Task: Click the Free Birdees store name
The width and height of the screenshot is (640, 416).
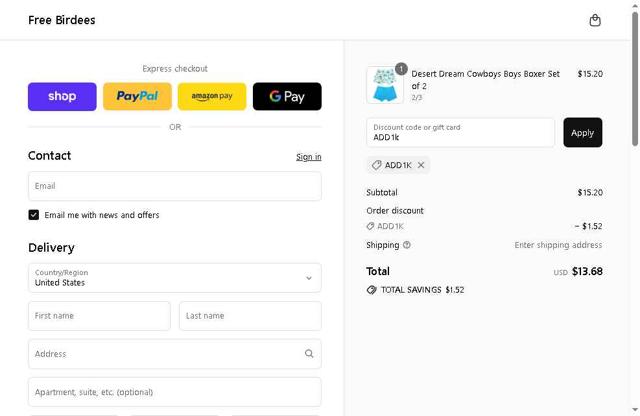Action: pos(62,20)
